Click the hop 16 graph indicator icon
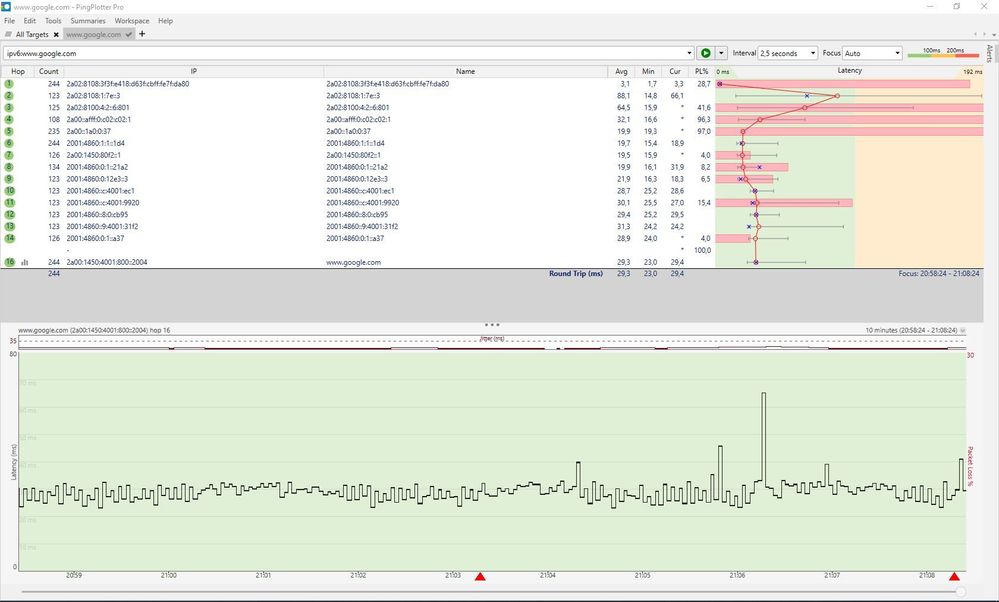 26,262
